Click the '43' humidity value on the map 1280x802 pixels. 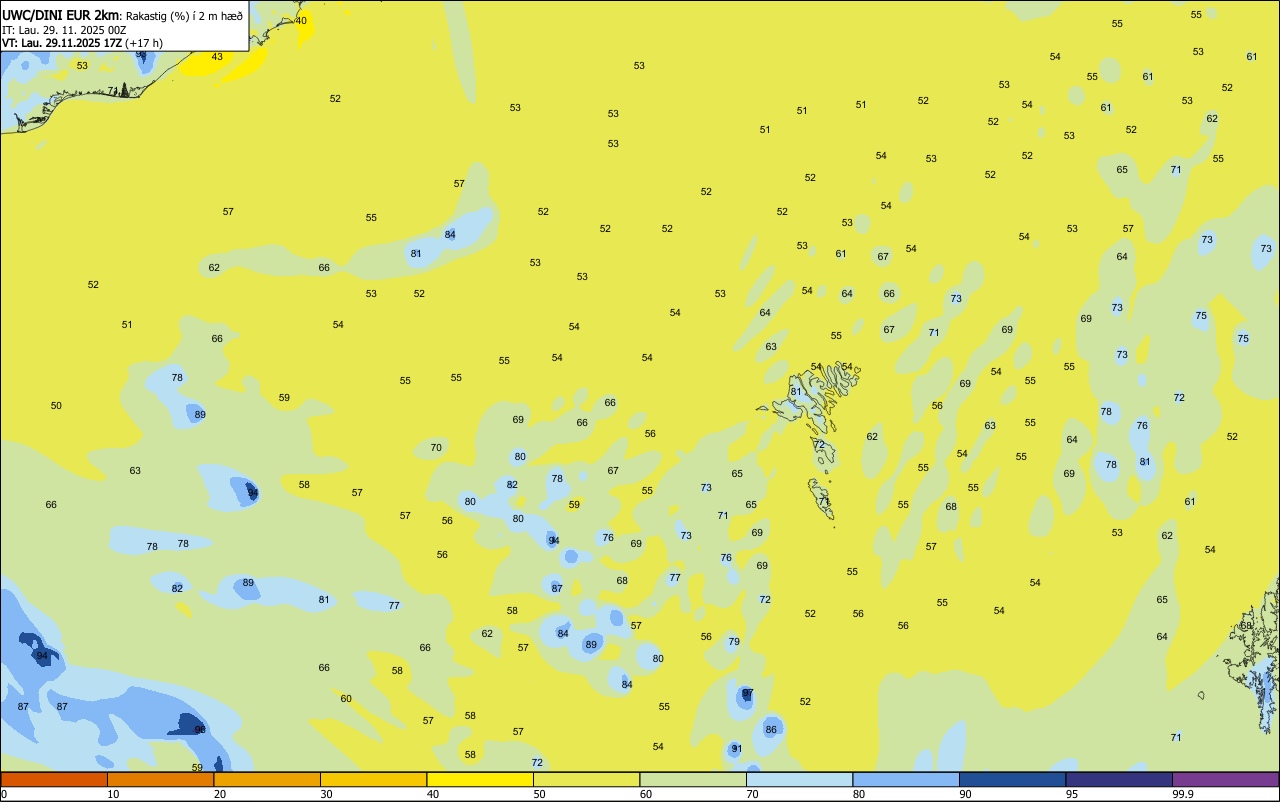217,57
